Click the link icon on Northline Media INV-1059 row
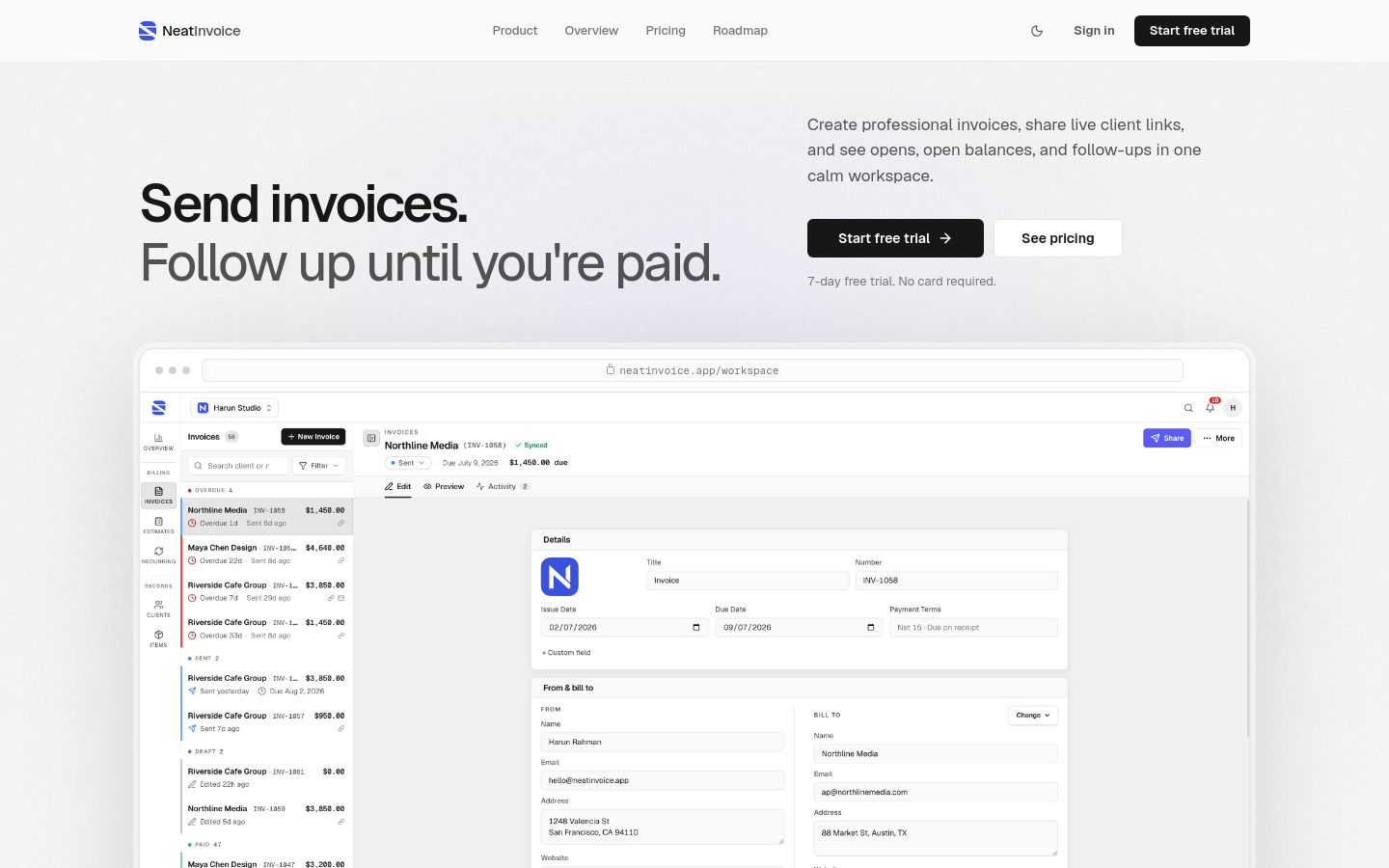Viewport: 1389px width, 868px height. (x=340, y=823)
